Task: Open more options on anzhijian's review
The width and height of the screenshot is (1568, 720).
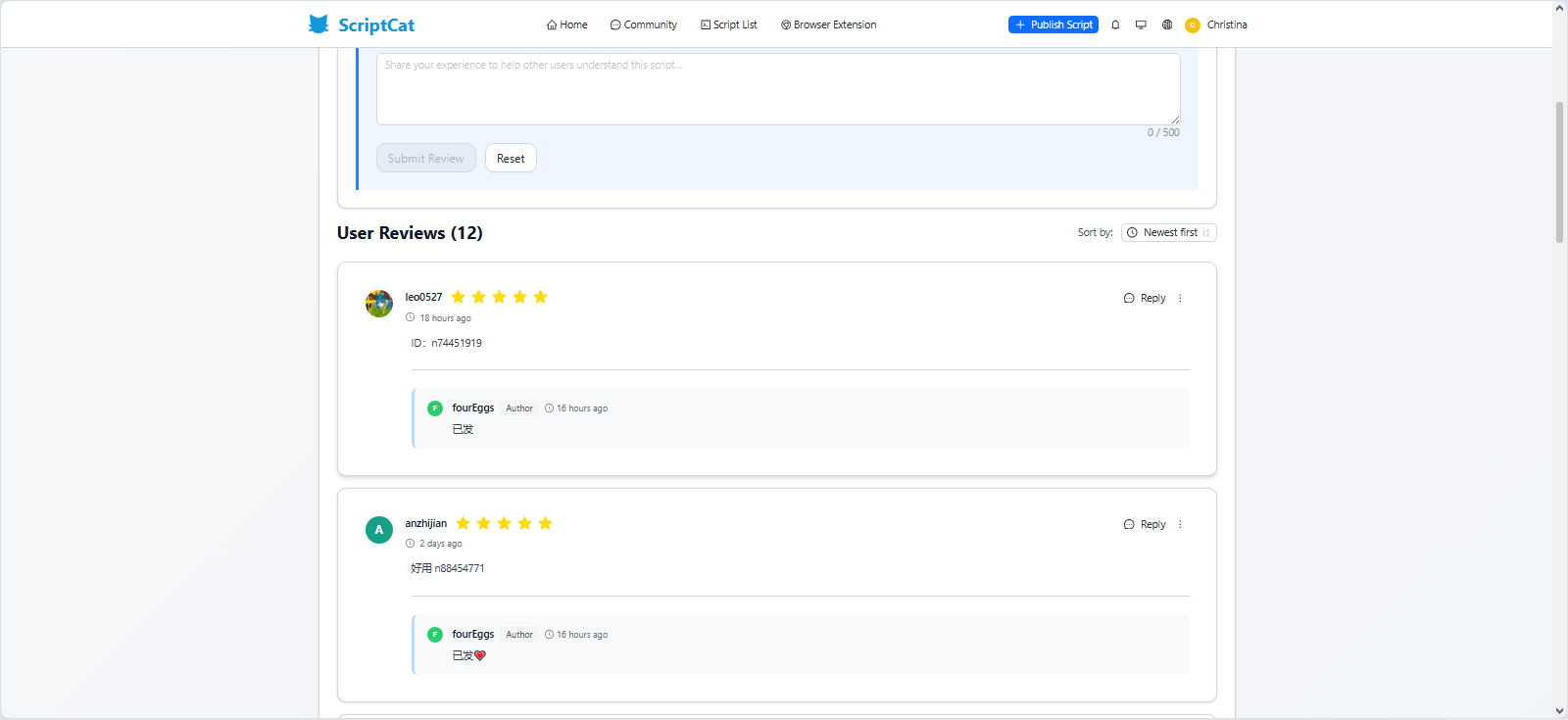Action: point(1180,525)
